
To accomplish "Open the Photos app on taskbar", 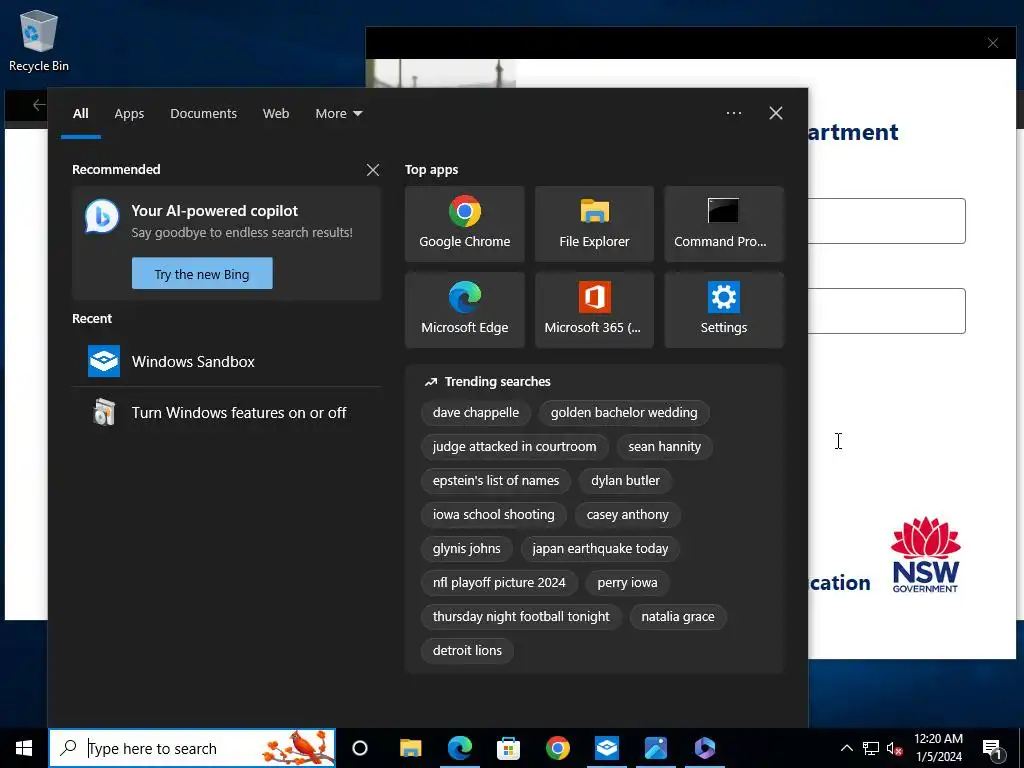I will (656, 748).
